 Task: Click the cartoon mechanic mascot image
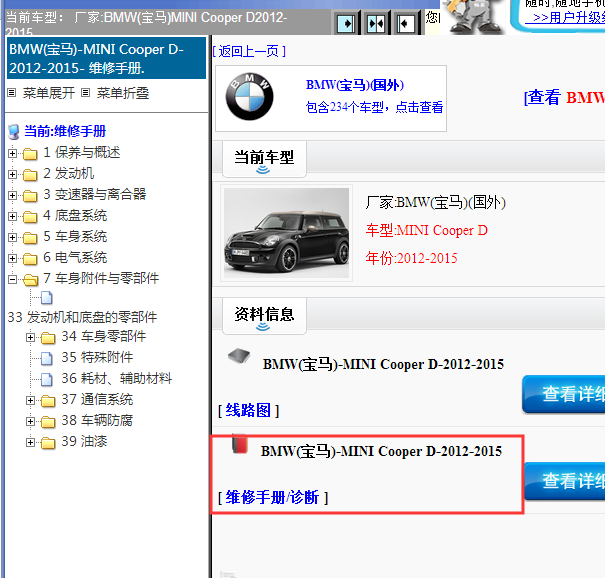(x=473, y=16)
